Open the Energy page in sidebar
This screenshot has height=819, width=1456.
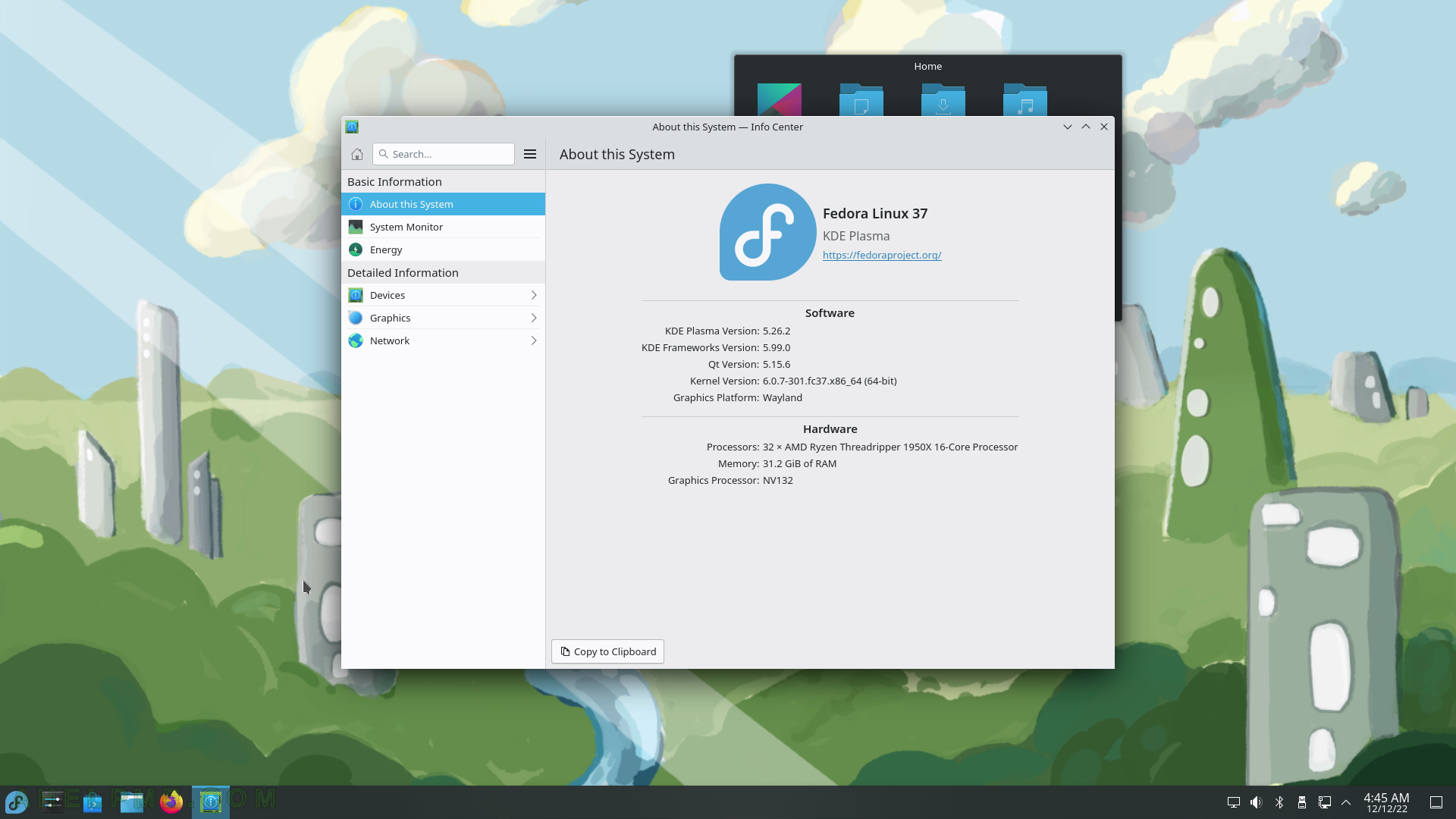[x=443, y=249]
